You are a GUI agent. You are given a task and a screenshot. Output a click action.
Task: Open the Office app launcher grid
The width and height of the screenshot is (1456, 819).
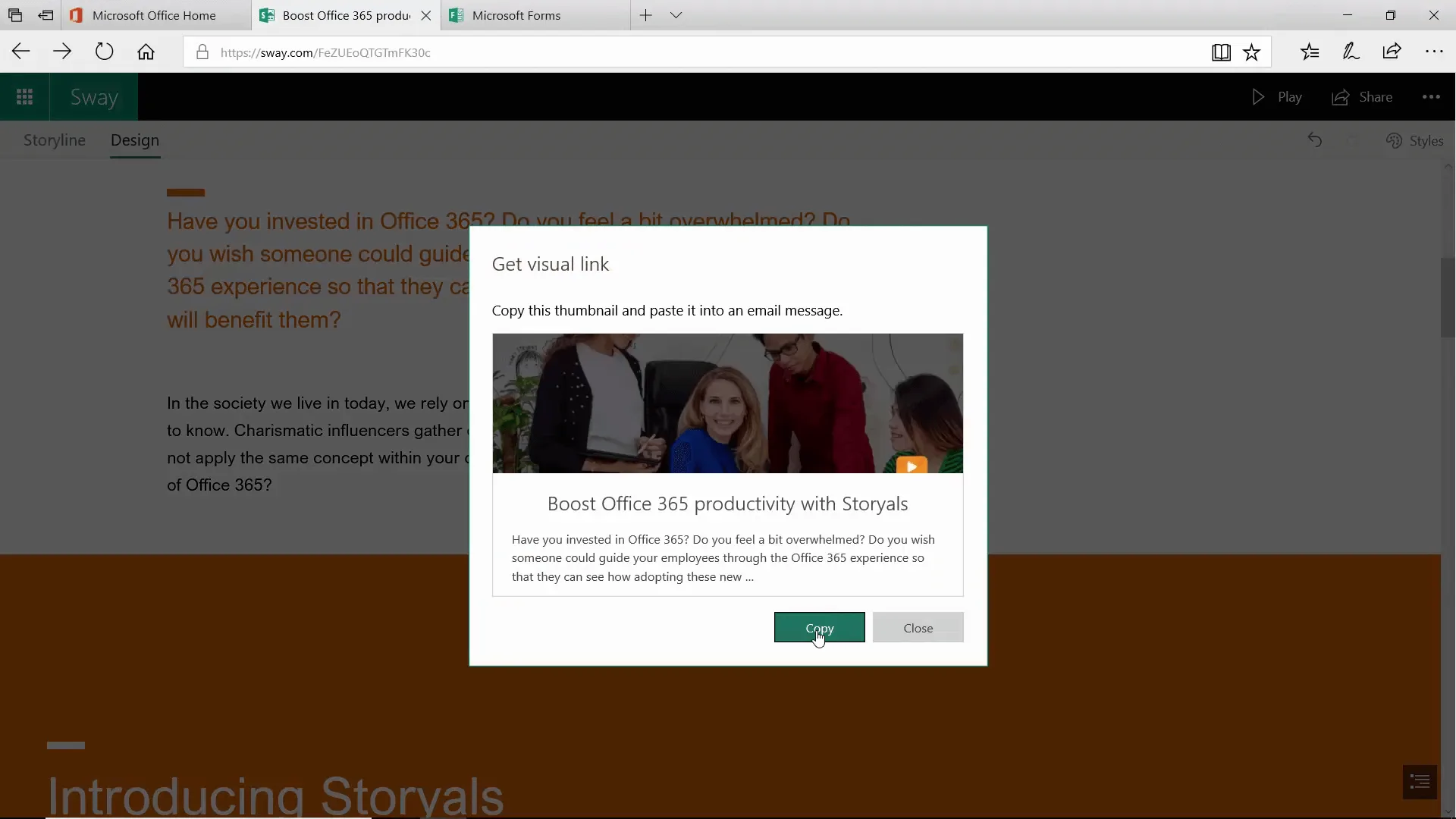coord(24,97)
